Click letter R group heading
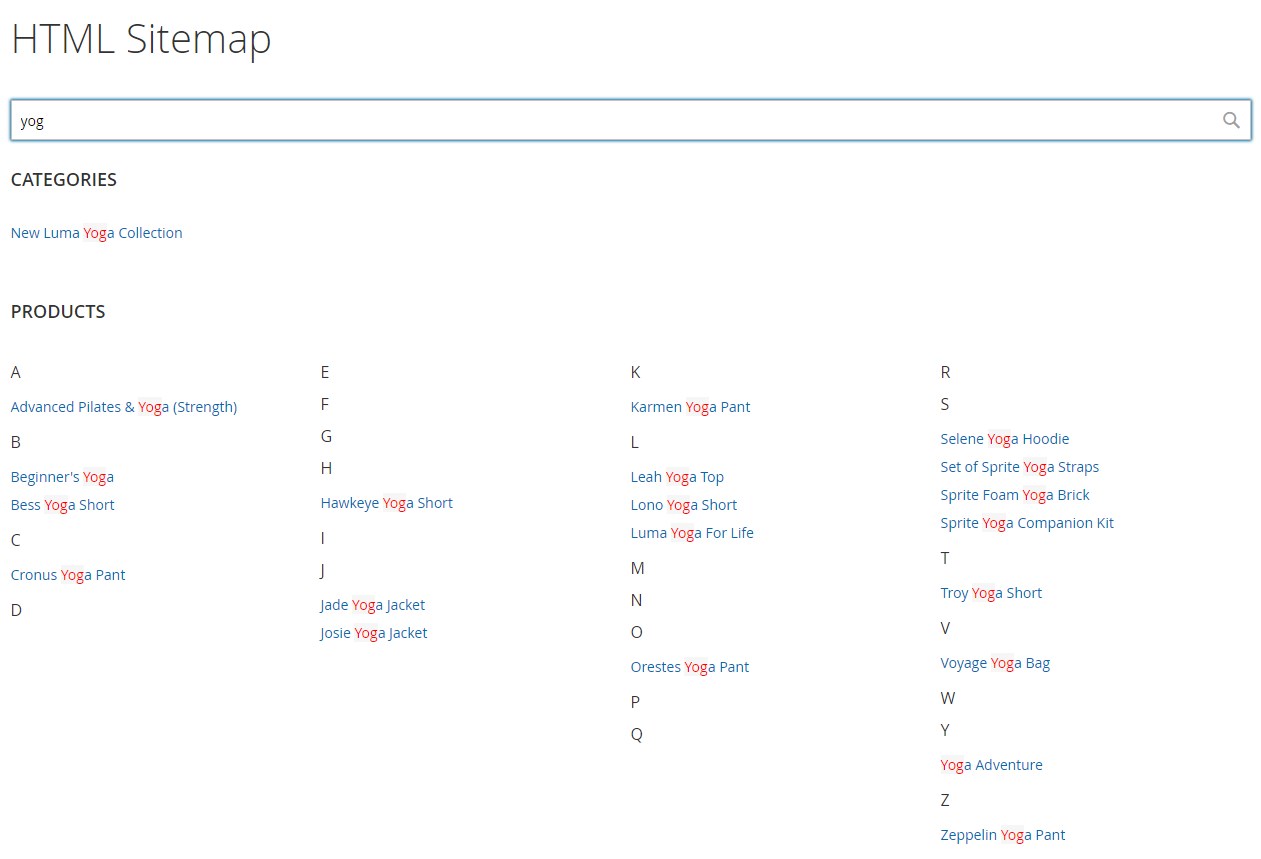The height and width of the screenshot is (859, 1261). tap(946, 372)
